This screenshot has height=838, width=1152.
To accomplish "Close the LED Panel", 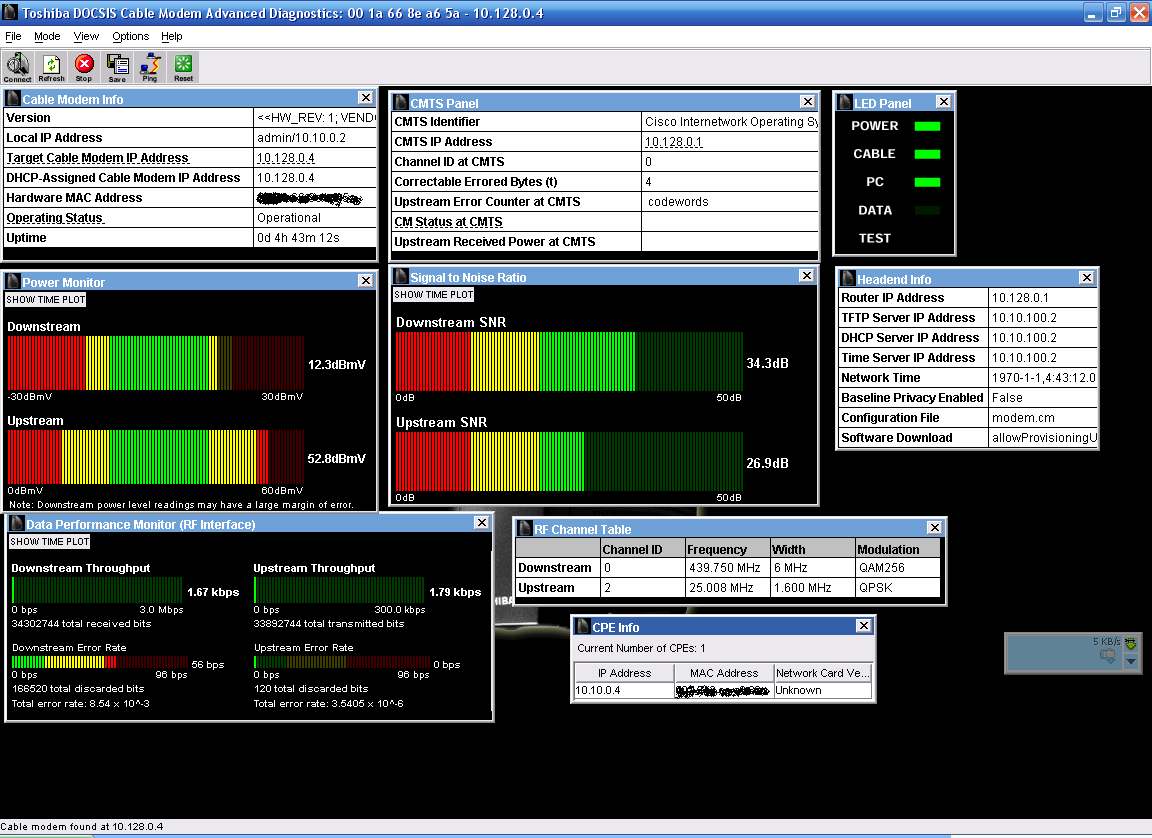I will coord(944,102).
